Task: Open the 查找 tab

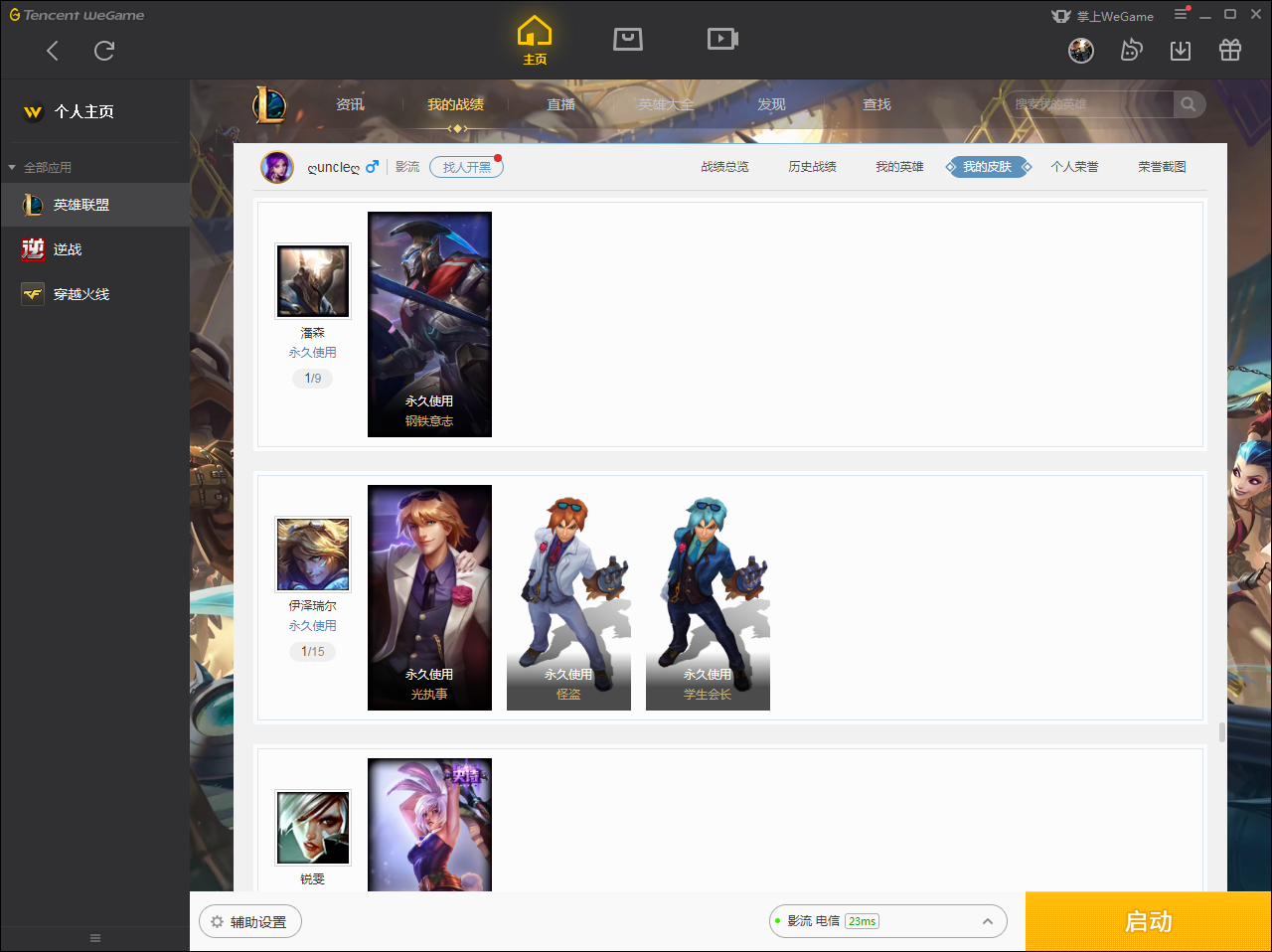Action: tap(876, 104)
